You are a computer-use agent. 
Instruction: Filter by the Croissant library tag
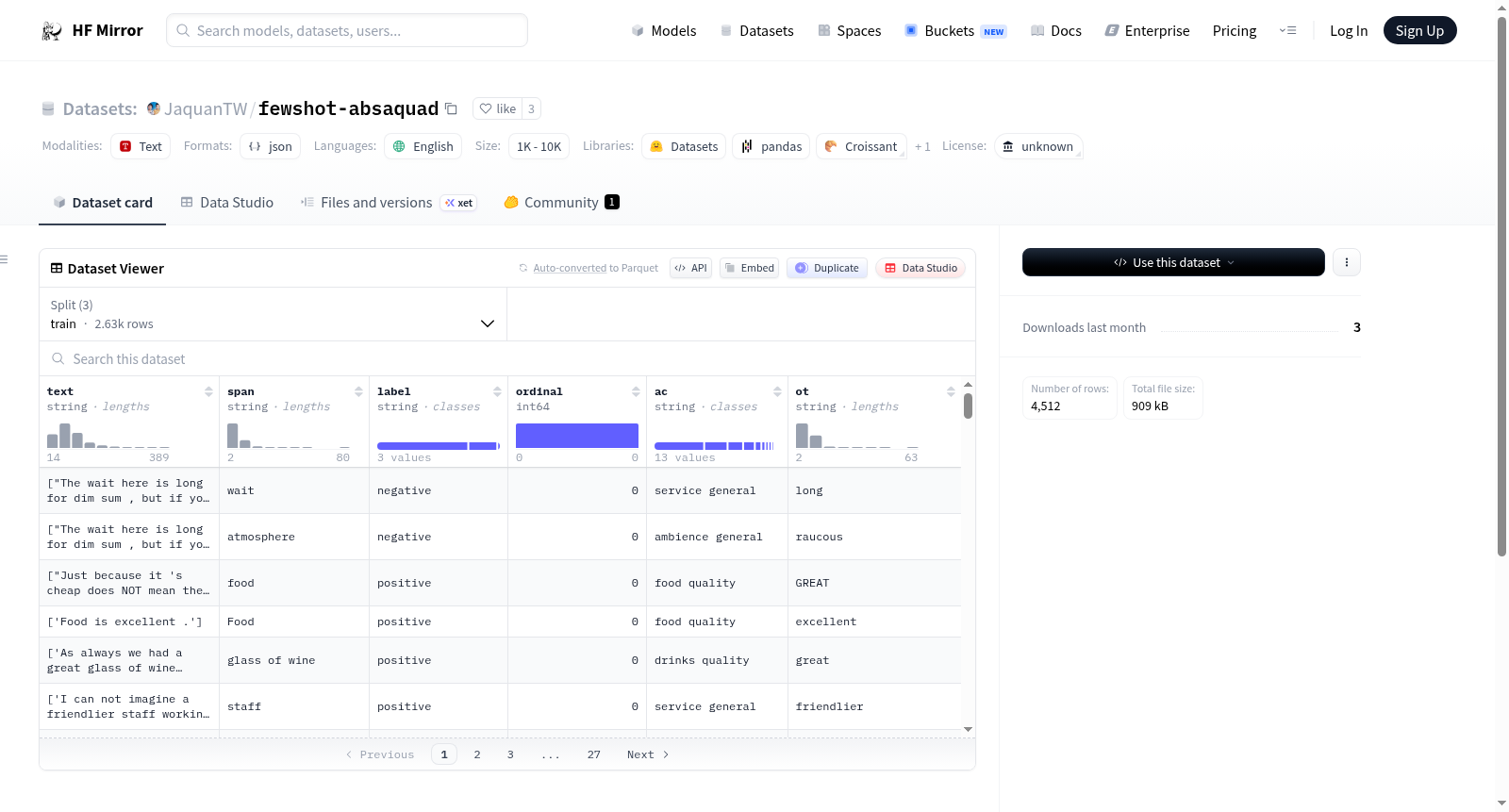point(861,146)
